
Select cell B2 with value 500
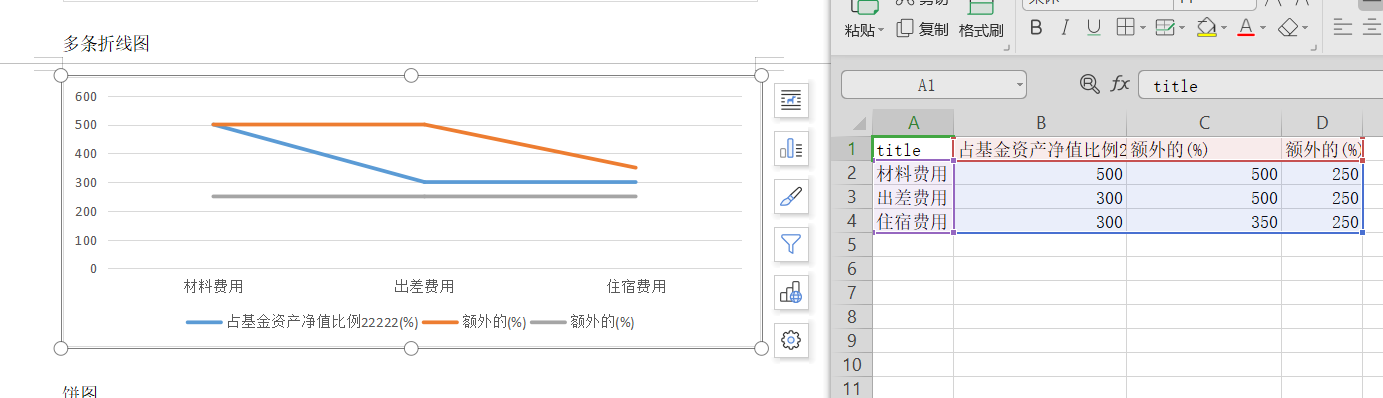(x=1040, y=173)
